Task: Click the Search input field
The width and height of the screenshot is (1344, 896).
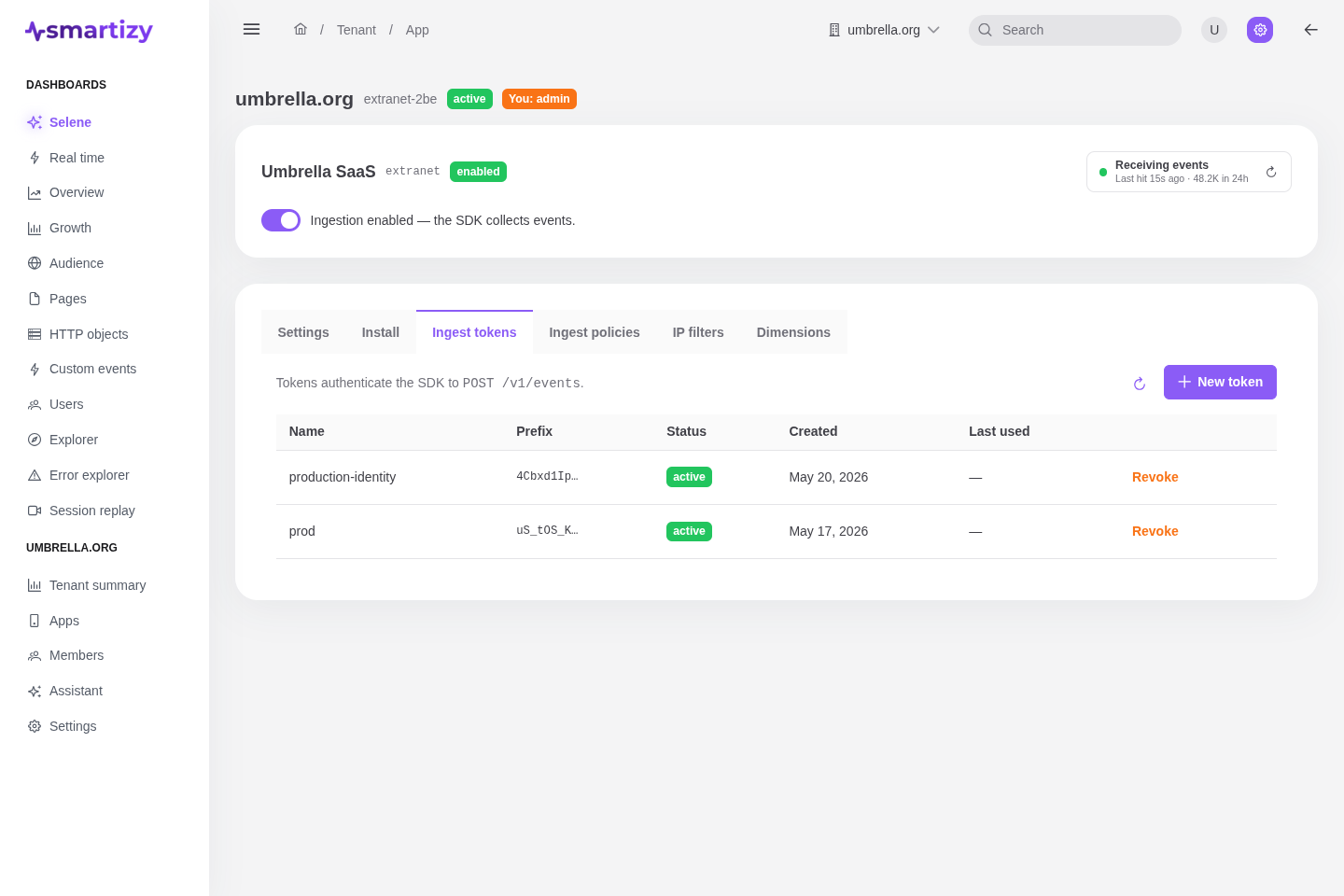Action: click(1075, 30)
